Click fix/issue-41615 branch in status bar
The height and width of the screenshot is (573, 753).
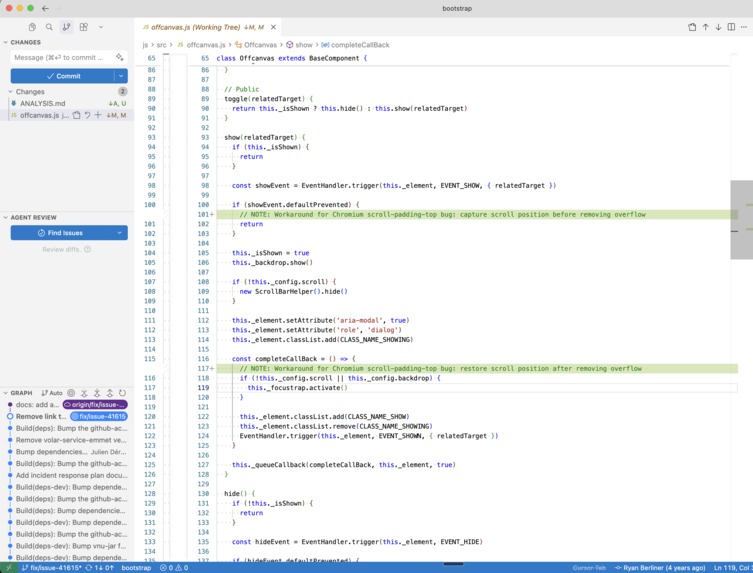pyautogui.click(x=51, y=568)
